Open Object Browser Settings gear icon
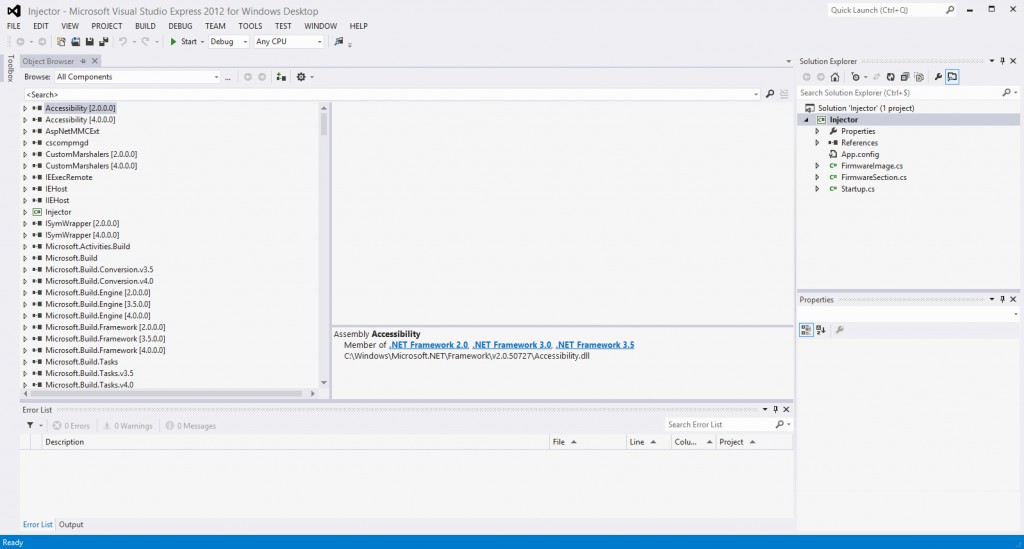Viewport: 1024px width, 549px height. [301, 77]
